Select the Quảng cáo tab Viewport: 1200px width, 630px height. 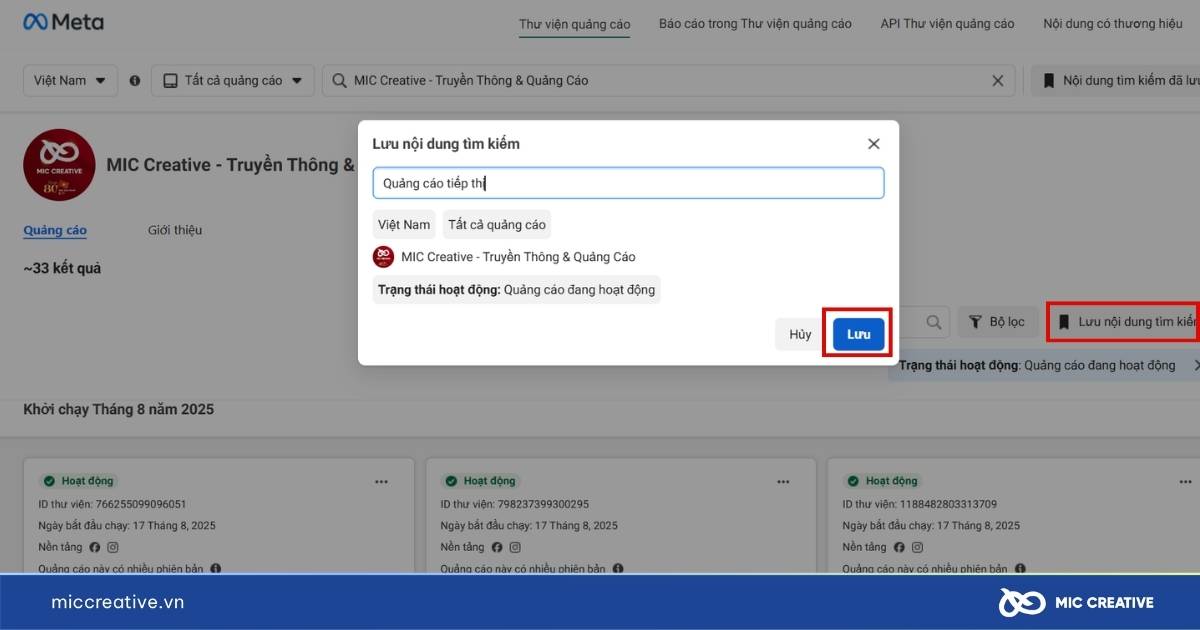[x=55, y=230]
